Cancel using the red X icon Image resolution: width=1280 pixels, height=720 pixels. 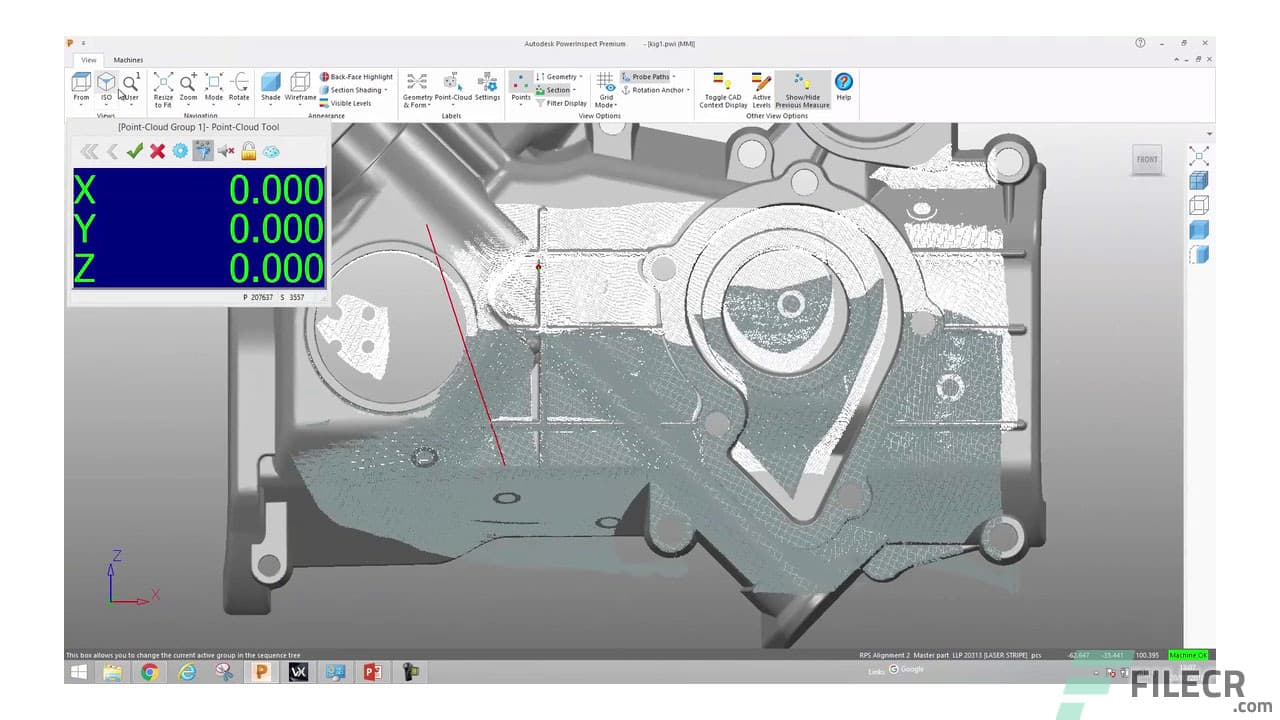click(x=157, y=151)
